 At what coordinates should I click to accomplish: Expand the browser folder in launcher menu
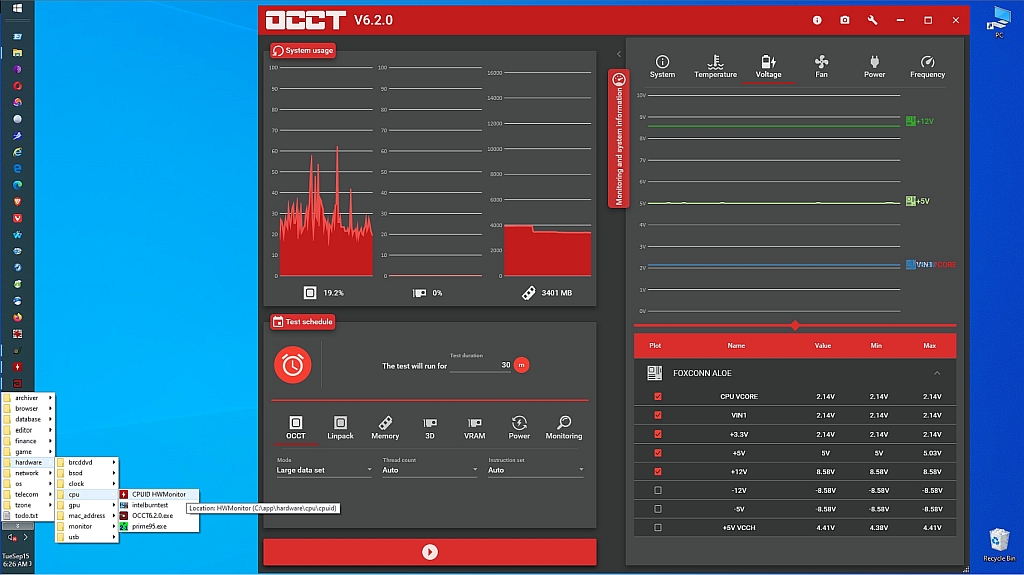(27, 408)
